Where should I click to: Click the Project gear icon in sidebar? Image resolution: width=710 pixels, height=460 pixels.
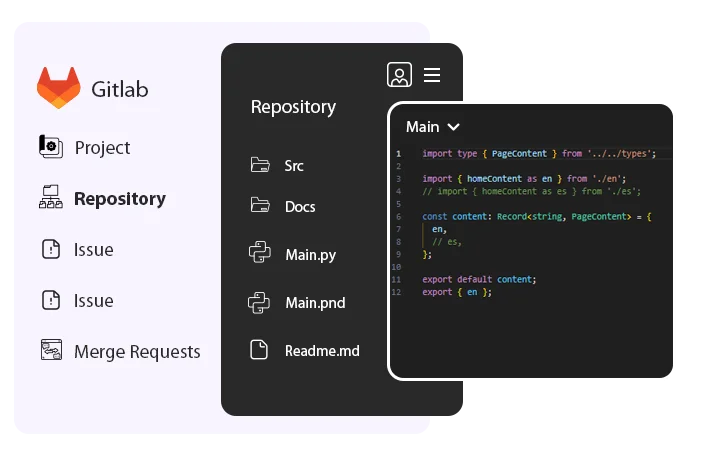(51, 147)
